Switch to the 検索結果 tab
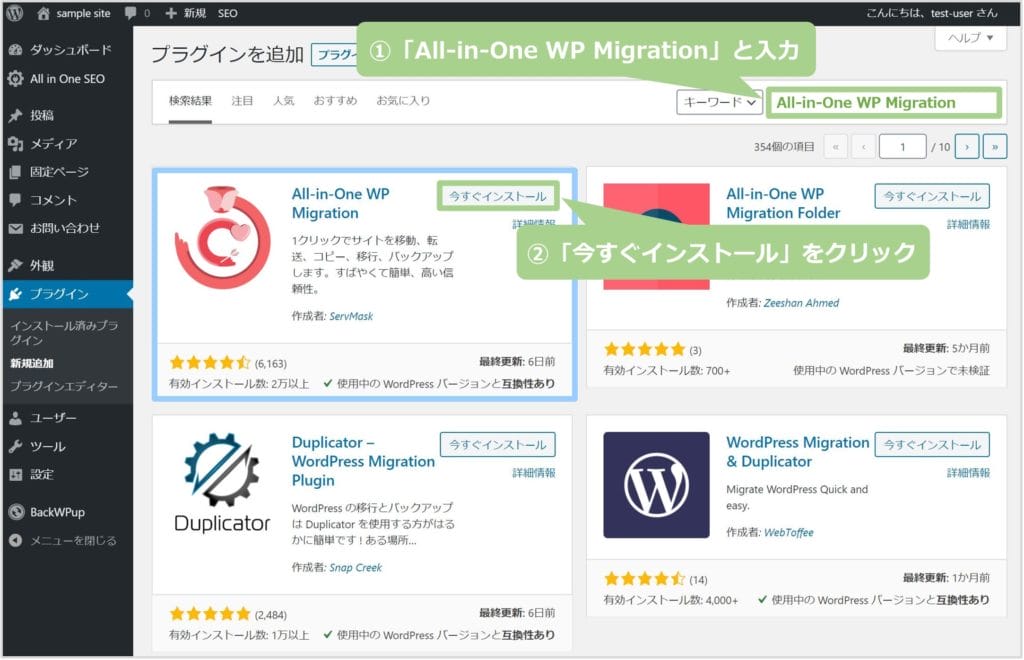 (190, 101)
